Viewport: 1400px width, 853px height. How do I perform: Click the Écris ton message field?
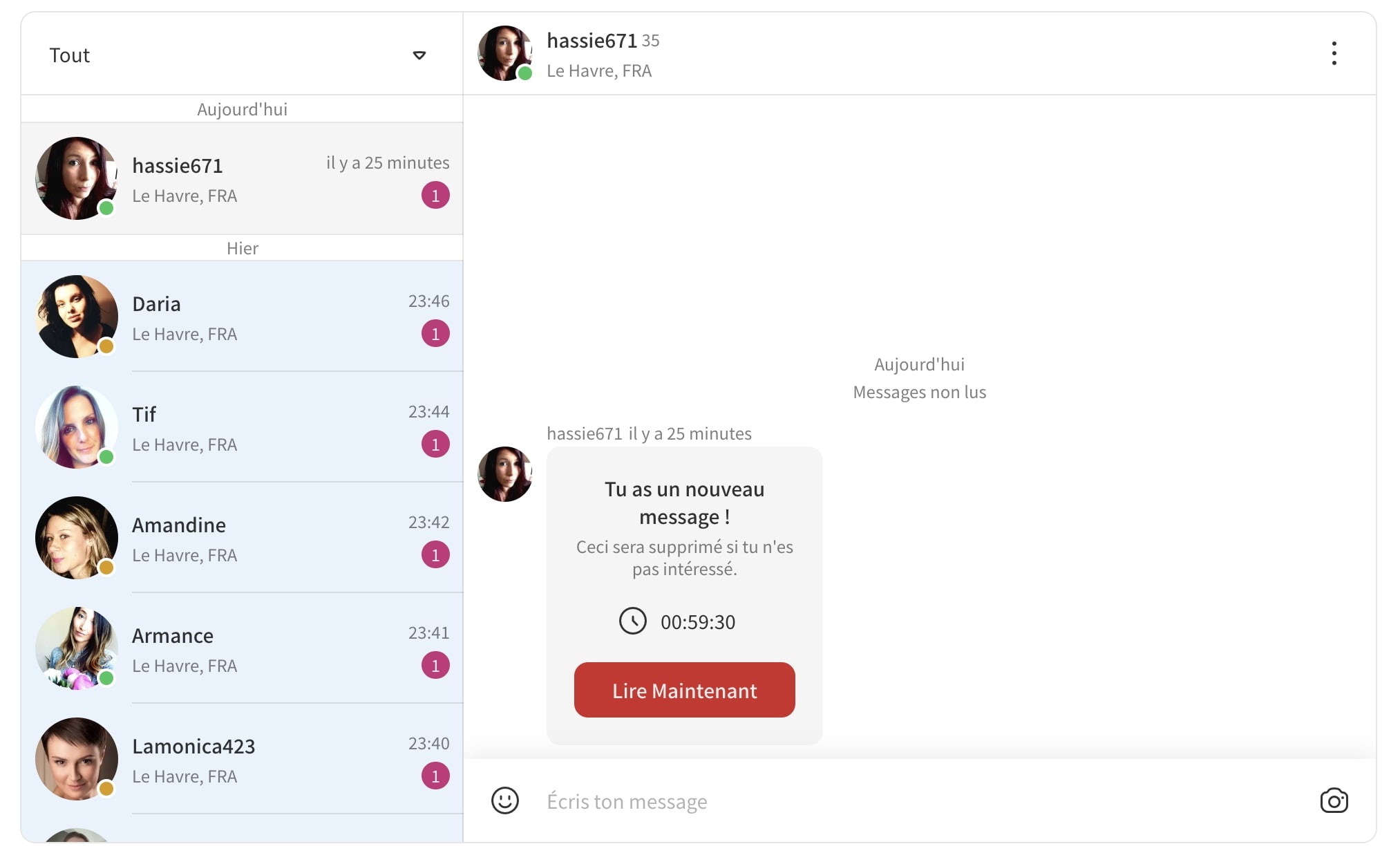point(898,801)
